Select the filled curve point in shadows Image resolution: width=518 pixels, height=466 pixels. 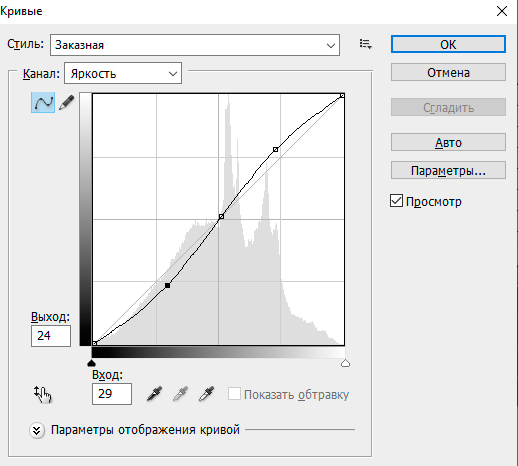point(168,285)
